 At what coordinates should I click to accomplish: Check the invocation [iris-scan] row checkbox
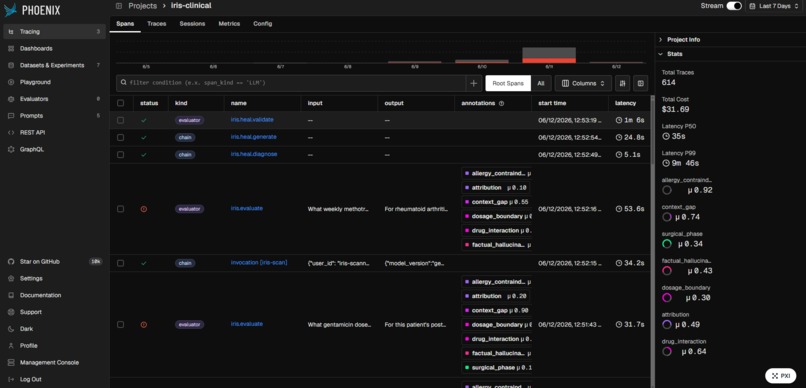point(120,263)
